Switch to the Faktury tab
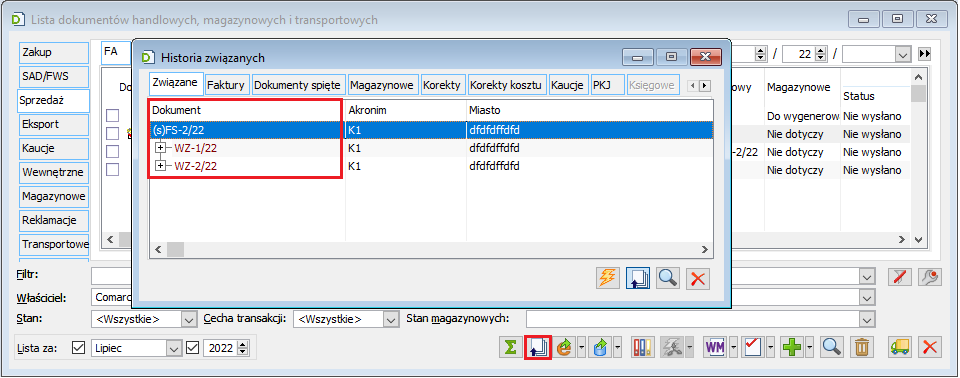The width and height of the screenshot is (960, 378). pyautogui.click(x=226, y=85)
